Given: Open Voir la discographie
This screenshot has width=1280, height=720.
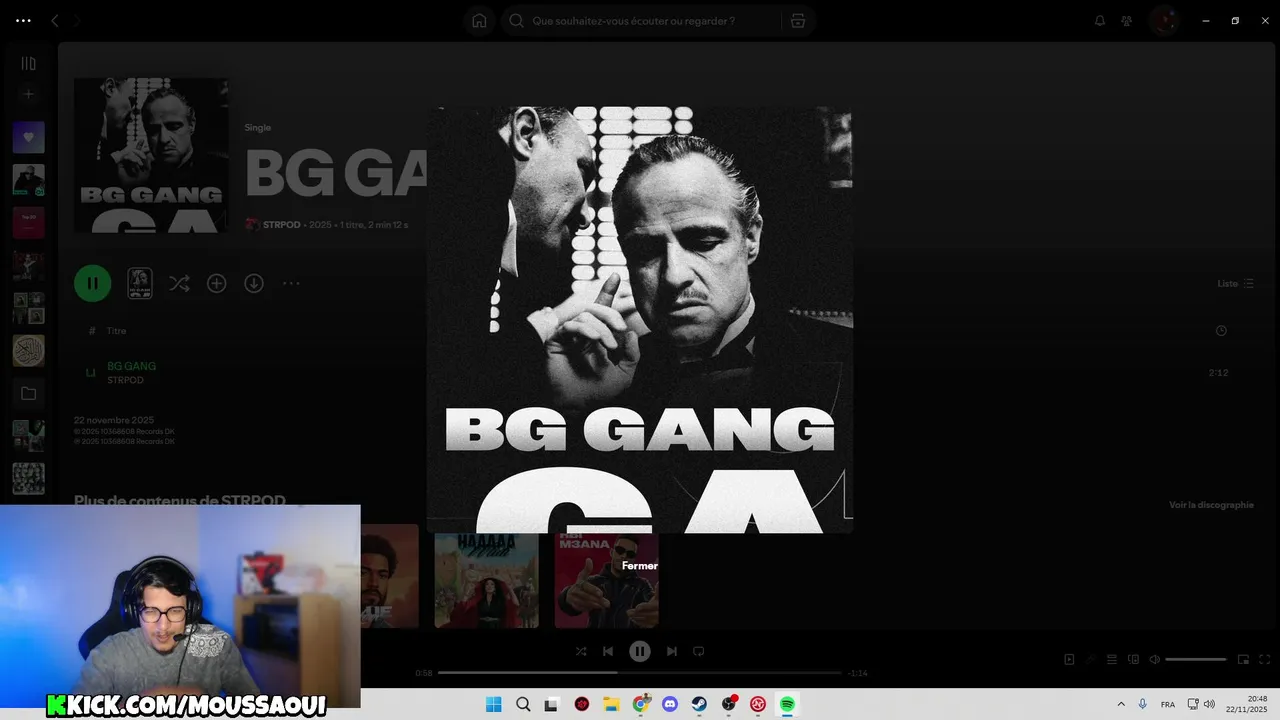Looking at the screenshot, I should pyautogui.click(x=1211, y=505).
